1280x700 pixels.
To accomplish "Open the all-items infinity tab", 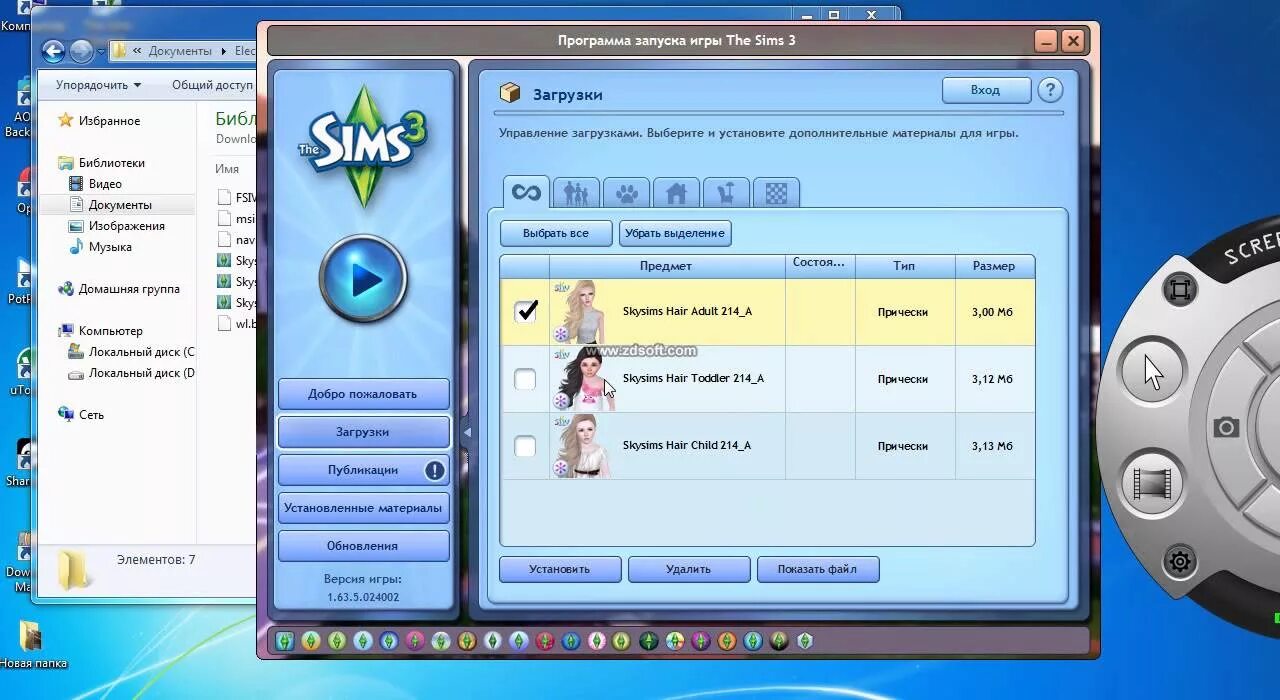I will coord(526,192).
